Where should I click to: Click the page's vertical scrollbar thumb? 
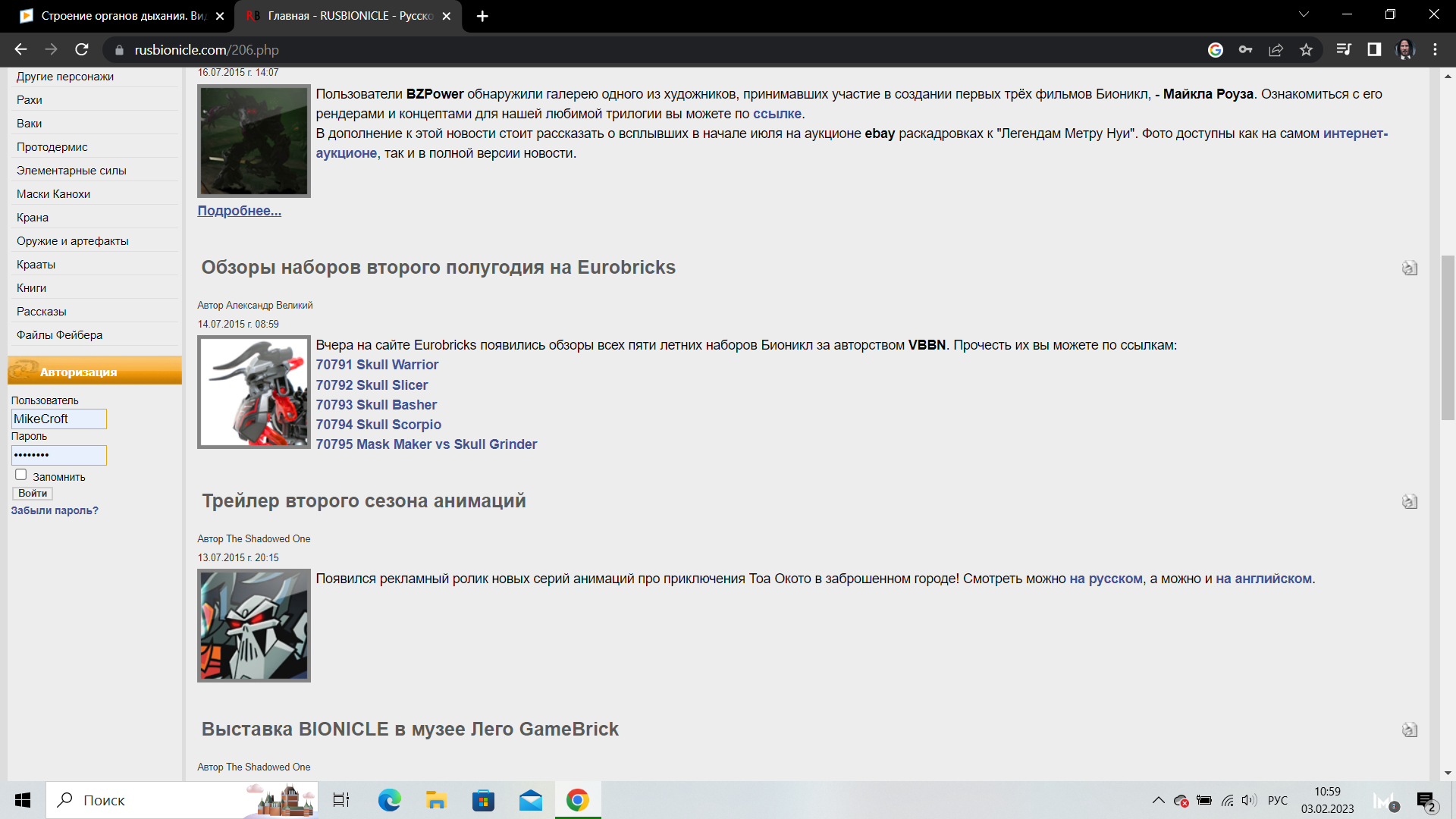pyautogui.click(x=1448, y=337)
